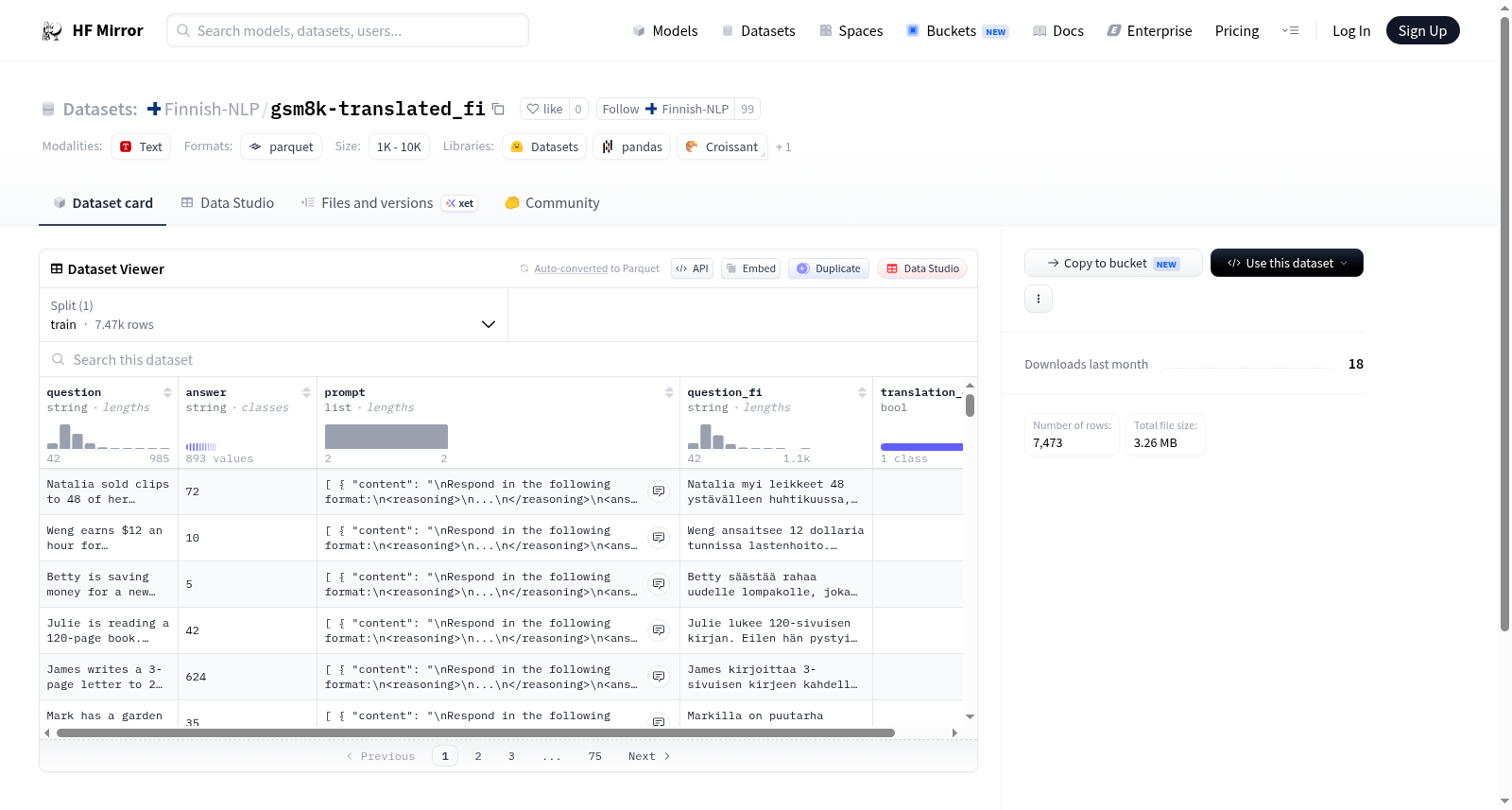The height and width of the screenshot is (810, 1512).
Task: Open chat view for the Weng row prompt
Action: coord(659,538)
